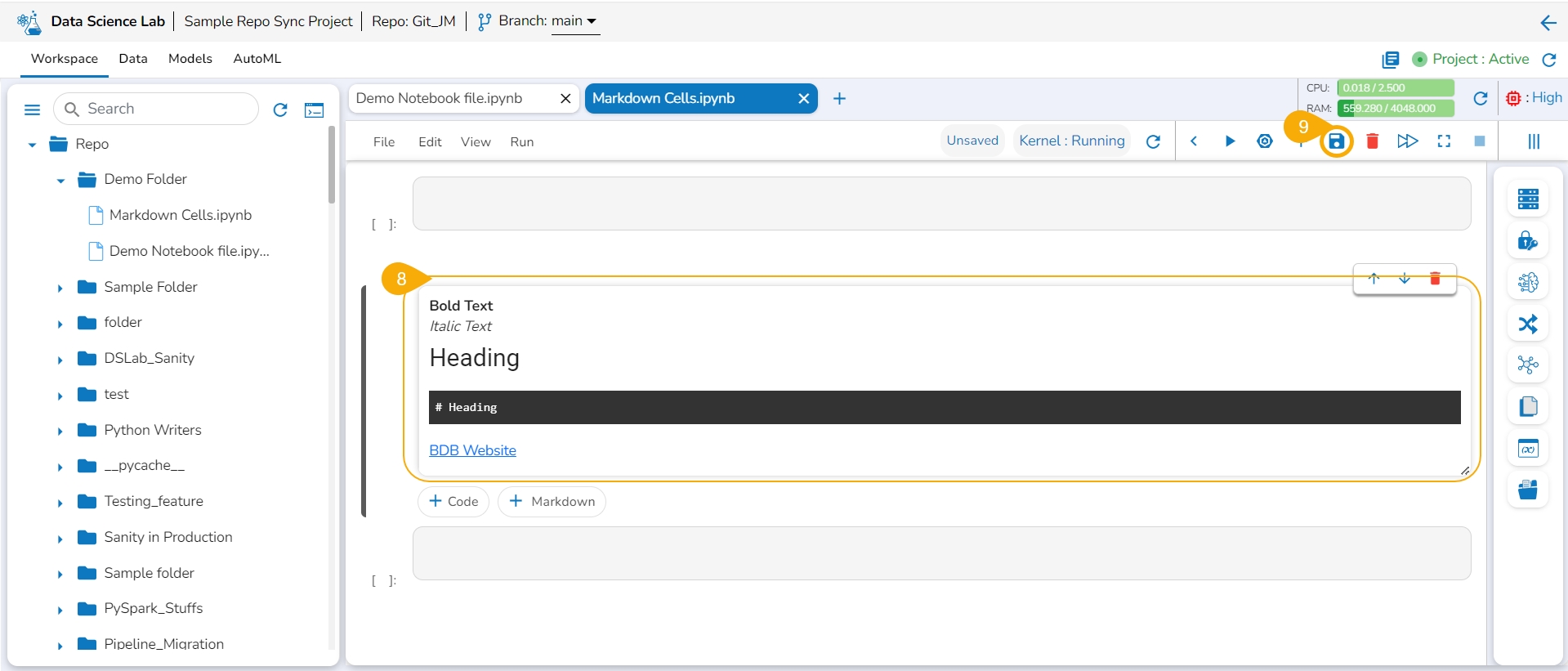Follow the BDB Website link
Viewport: 1568px width, 671px height.
tap(472, 450)
